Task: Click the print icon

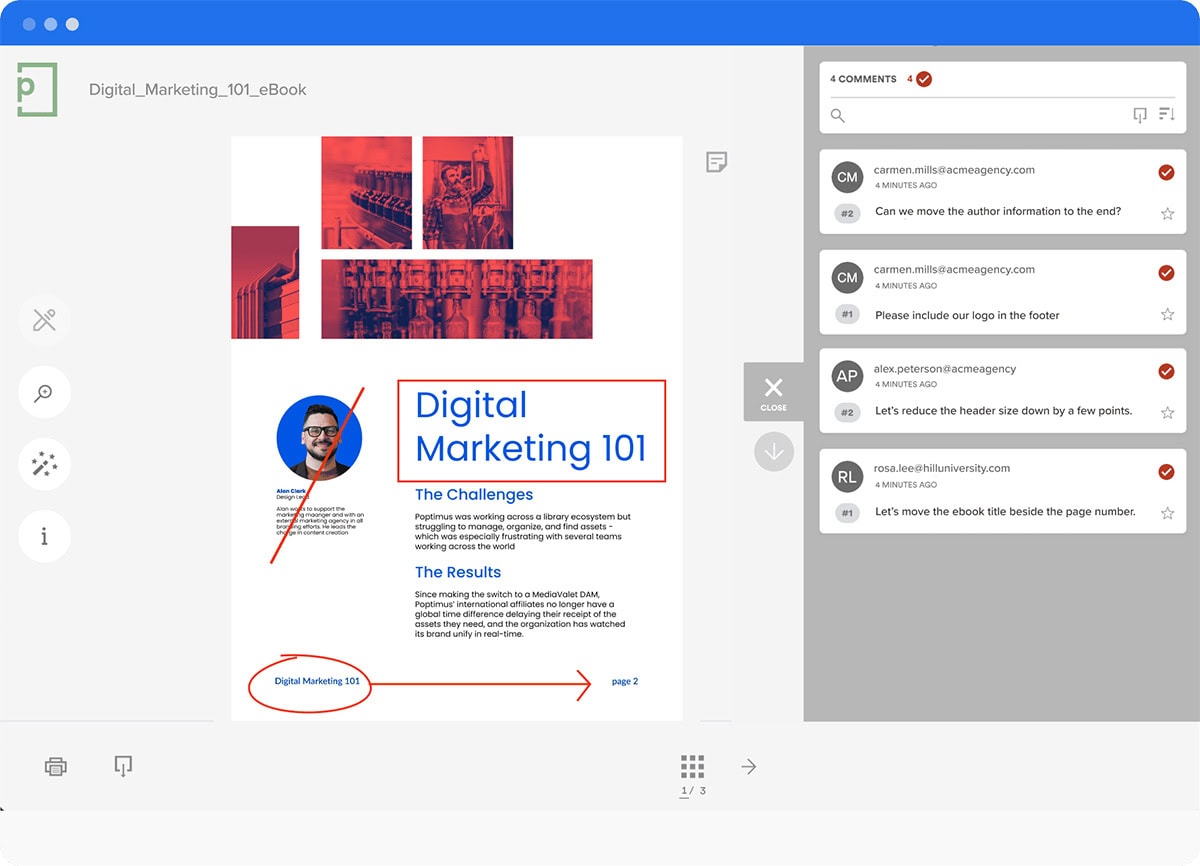Action: [56, 766]
